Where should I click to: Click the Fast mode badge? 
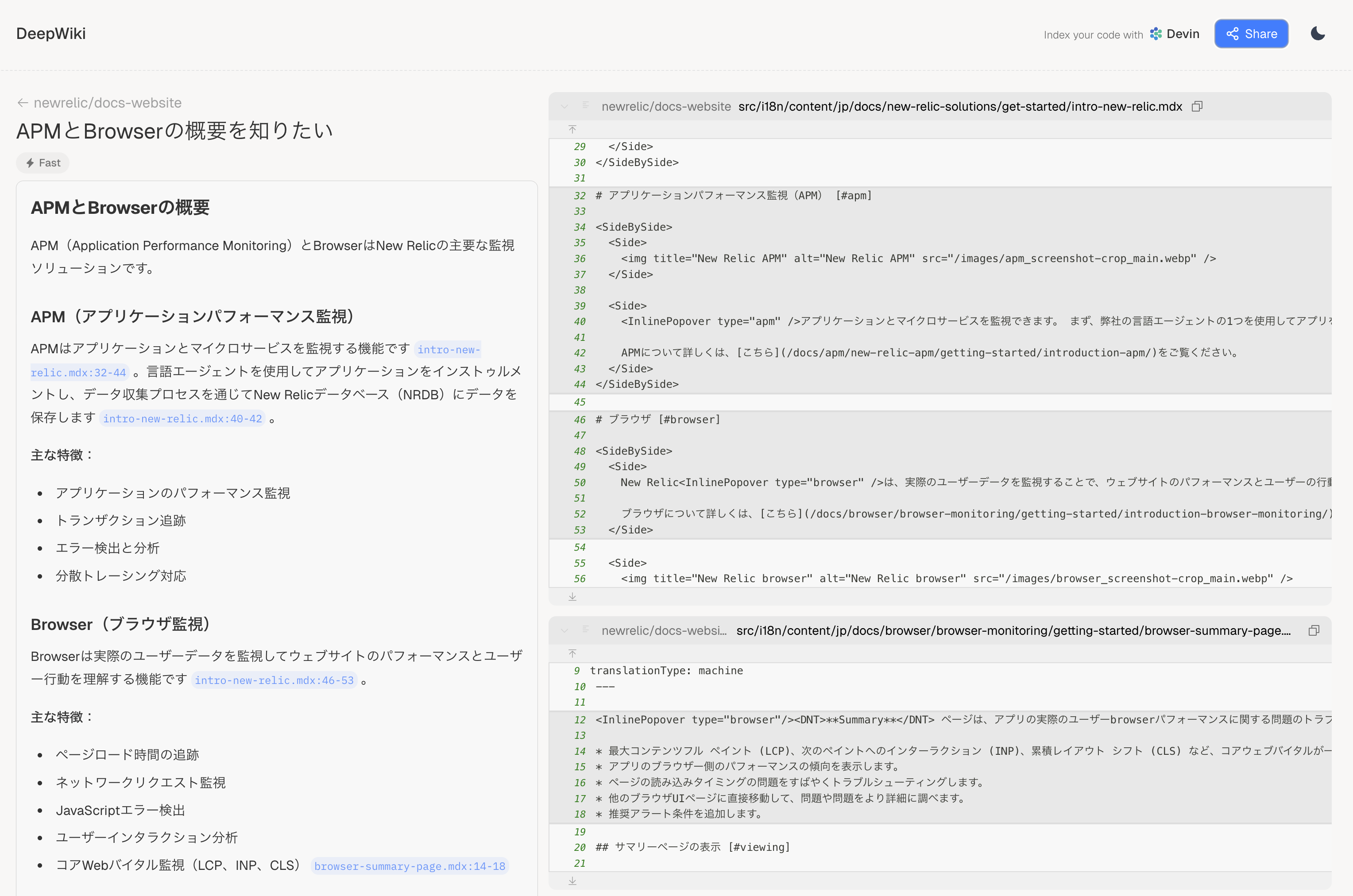pos(43,162)
